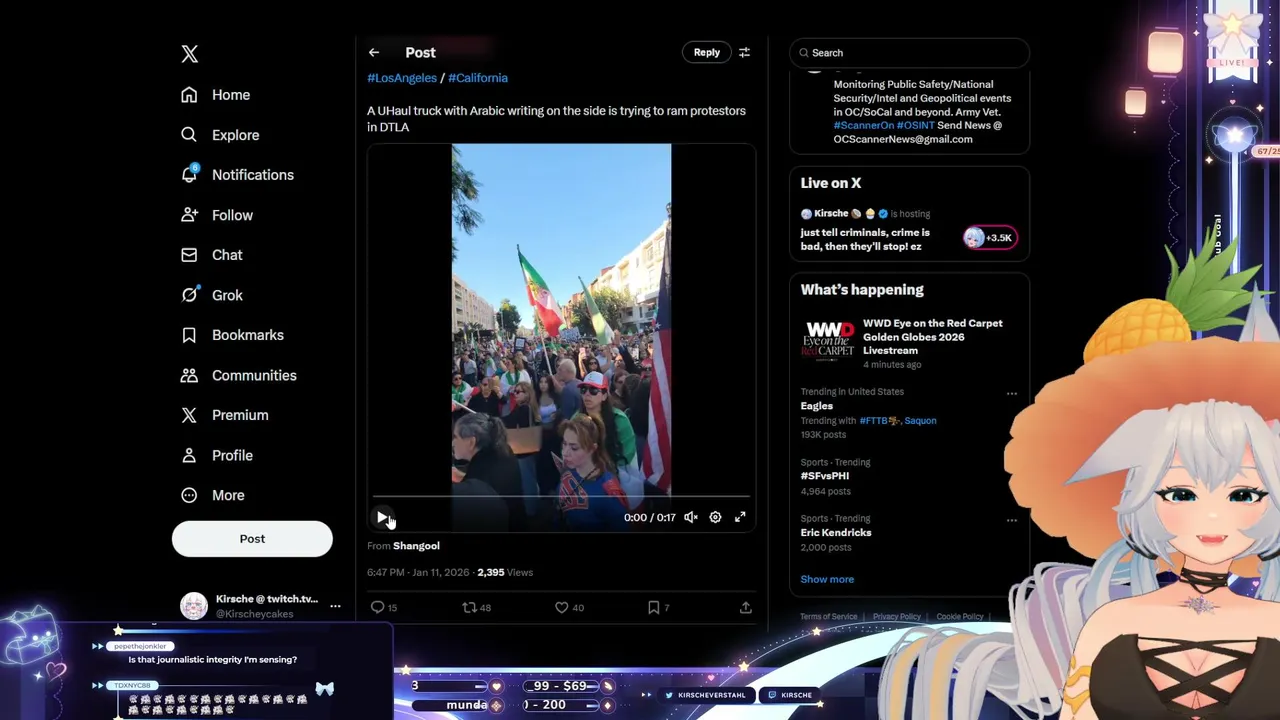Open more options for Eagles trend
1280x720 pixels.
click(1011, 394)
